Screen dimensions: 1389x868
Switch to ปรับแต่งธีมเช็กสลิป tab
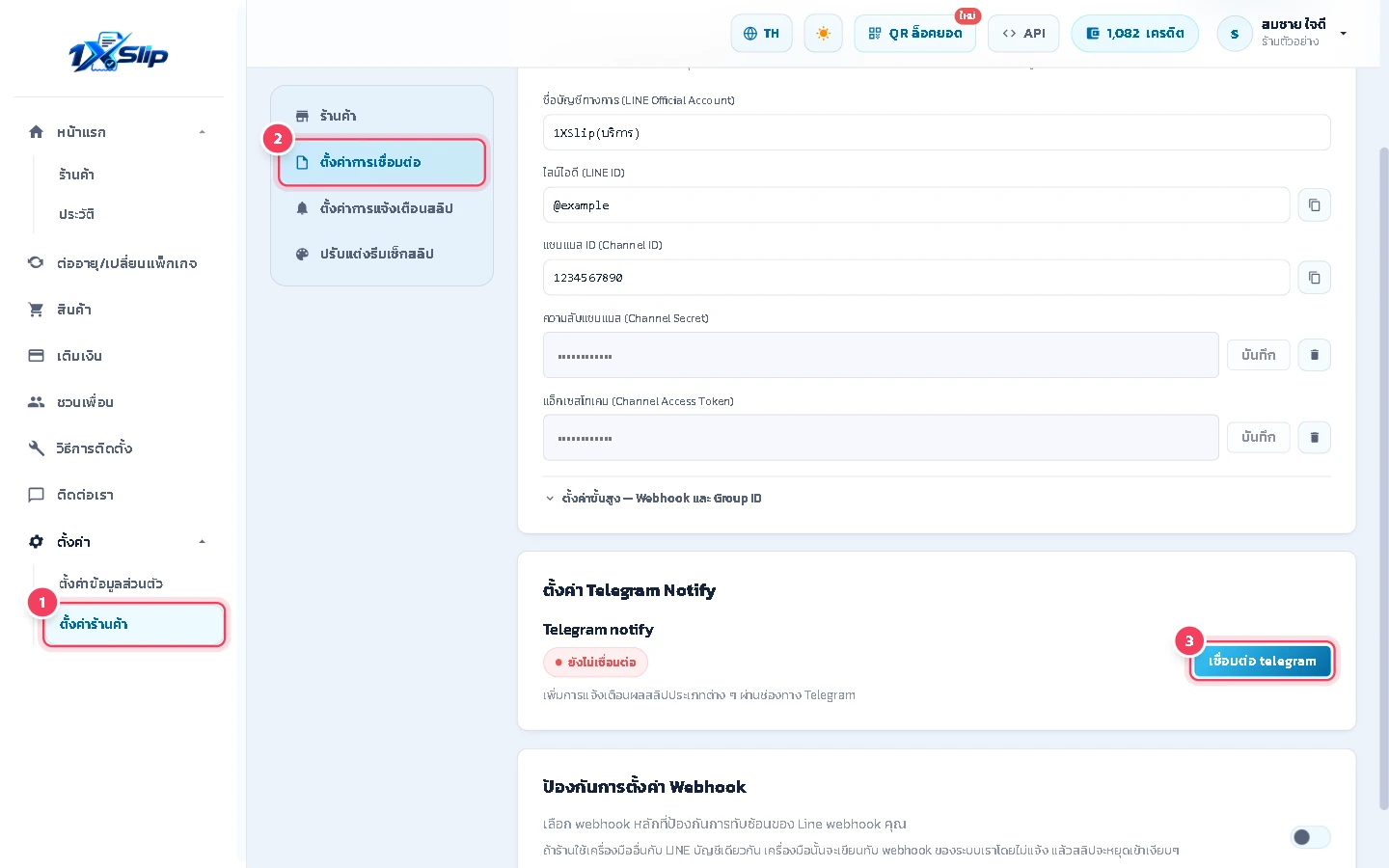(382, 254)
